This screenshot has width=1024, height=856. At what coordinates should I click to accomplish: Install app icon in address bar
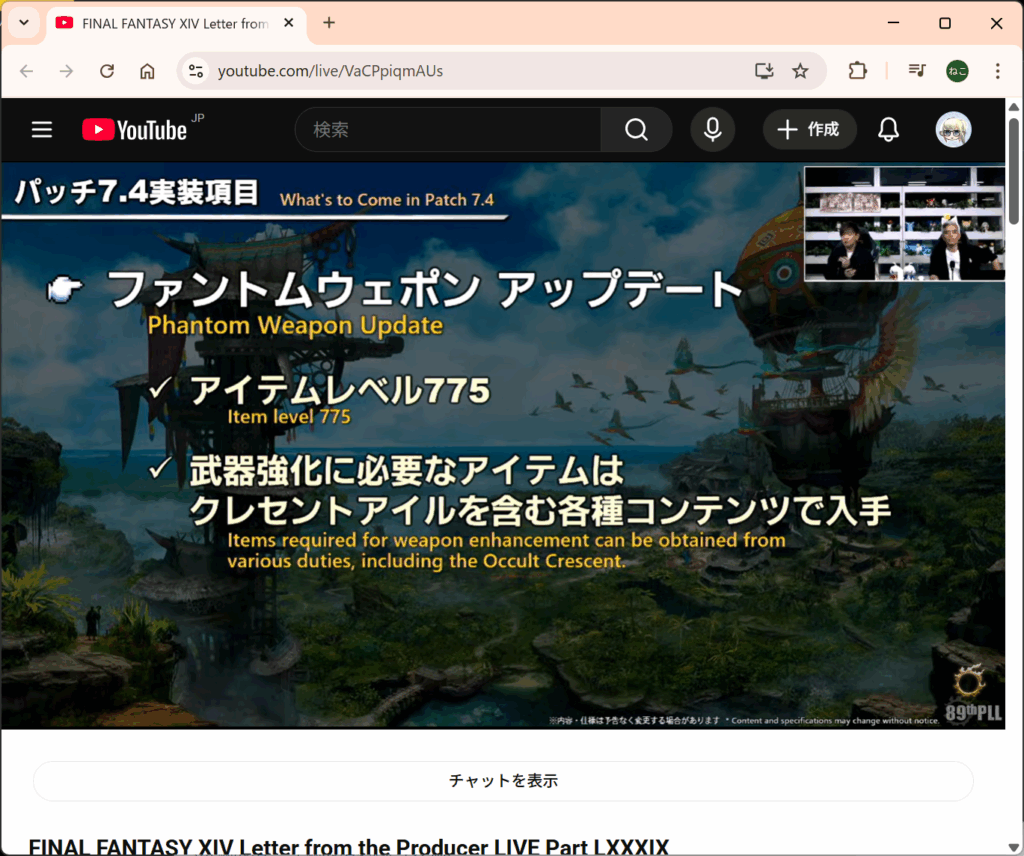764,71
